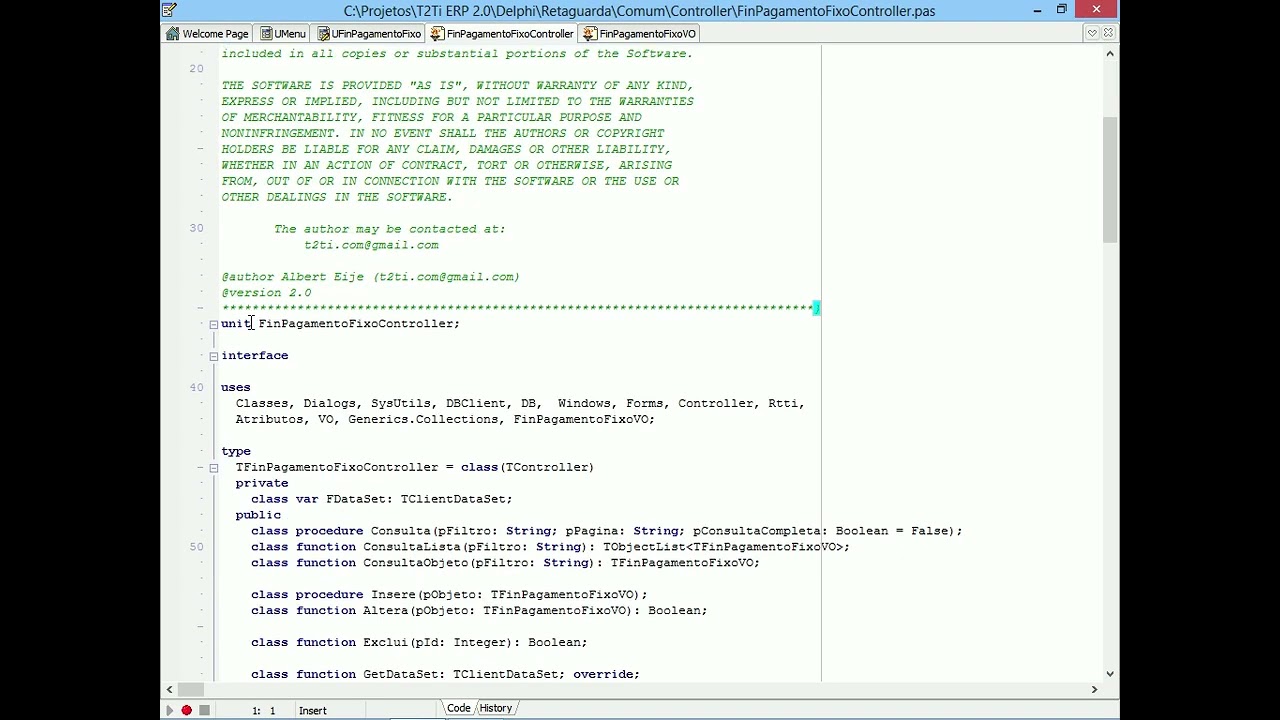This screenshot has width=1280, height=720.
Task: Click the line number 50 in gutter
Action: click(196, 547)
